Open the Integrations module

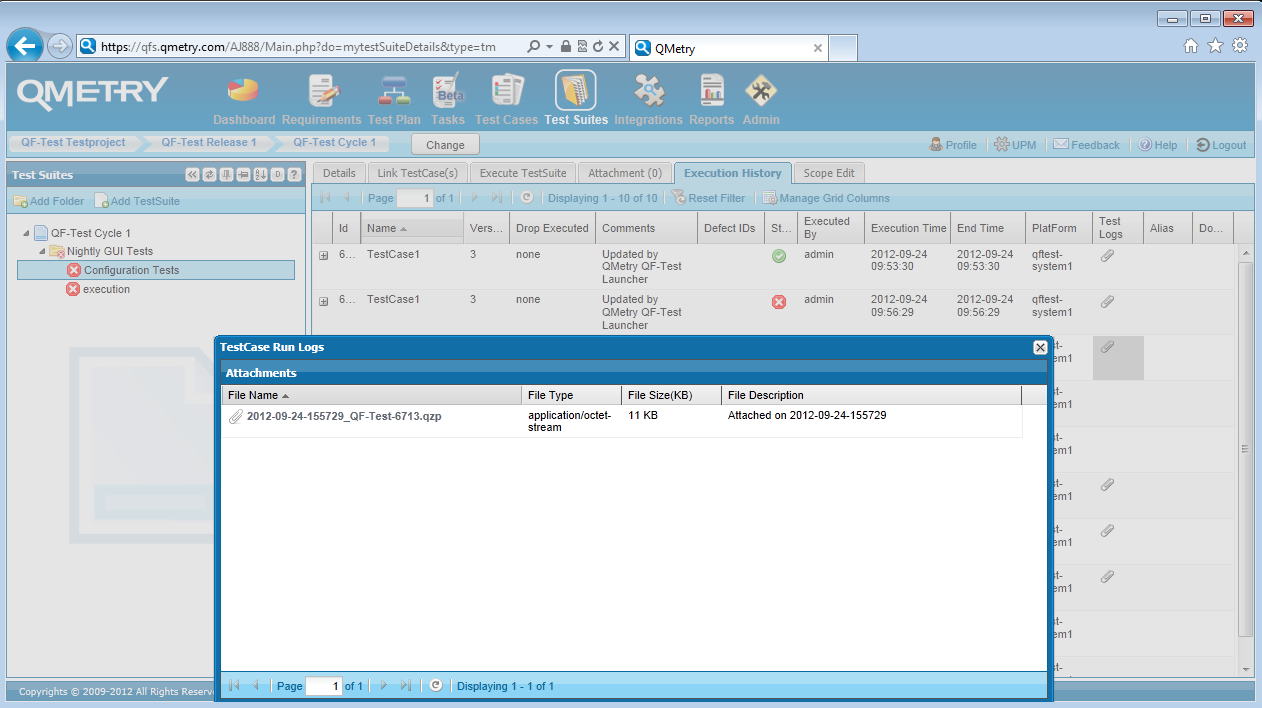tap(648, 100)
